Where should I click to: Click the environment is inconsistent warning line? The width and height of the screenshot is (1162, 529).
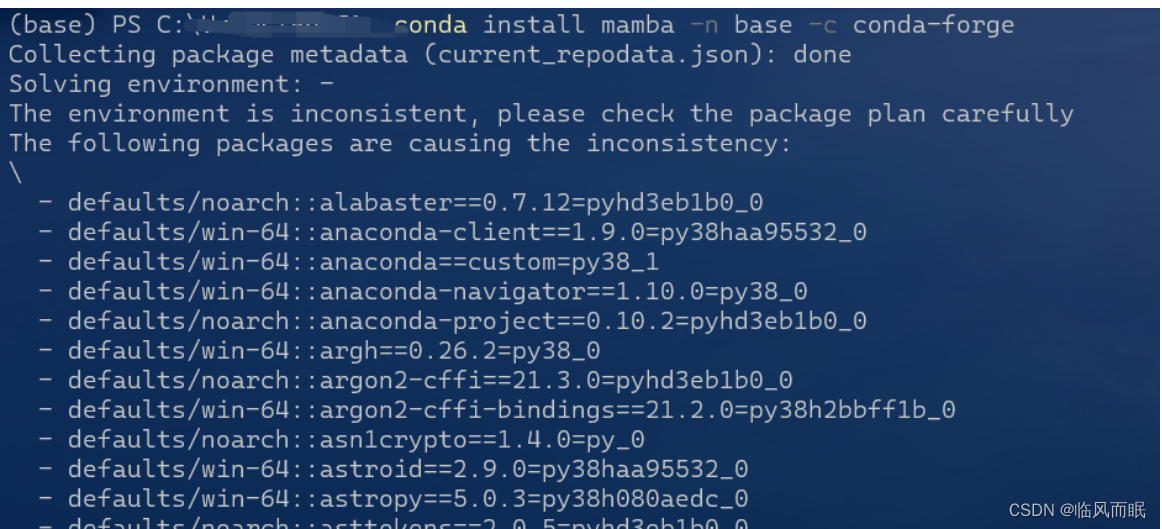tap(541, 114)
